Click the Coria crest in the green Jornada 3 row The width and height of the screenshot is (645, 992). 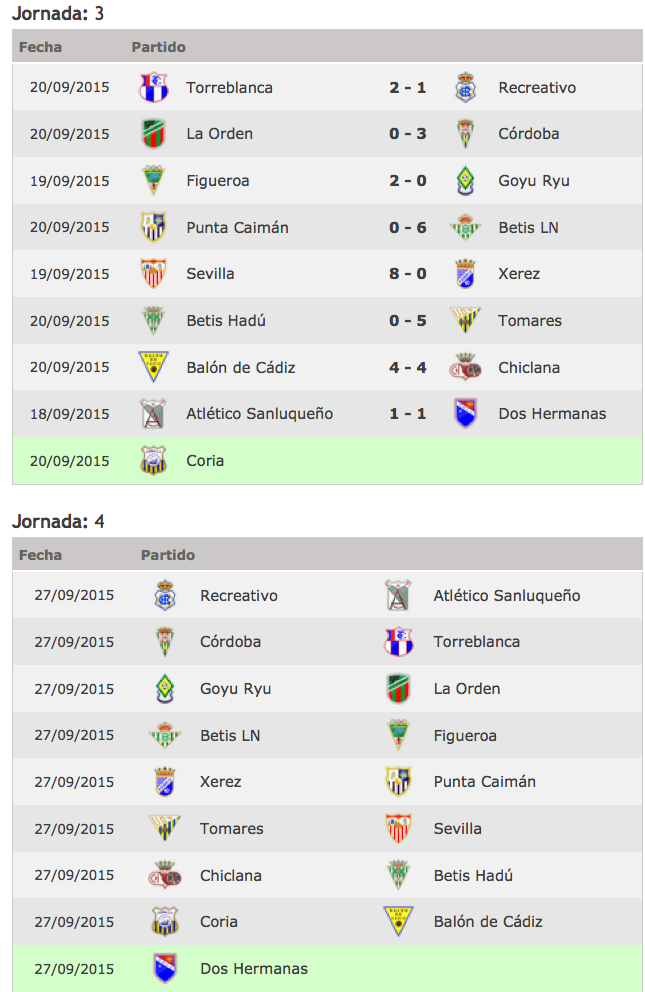[x=153, y=461]
